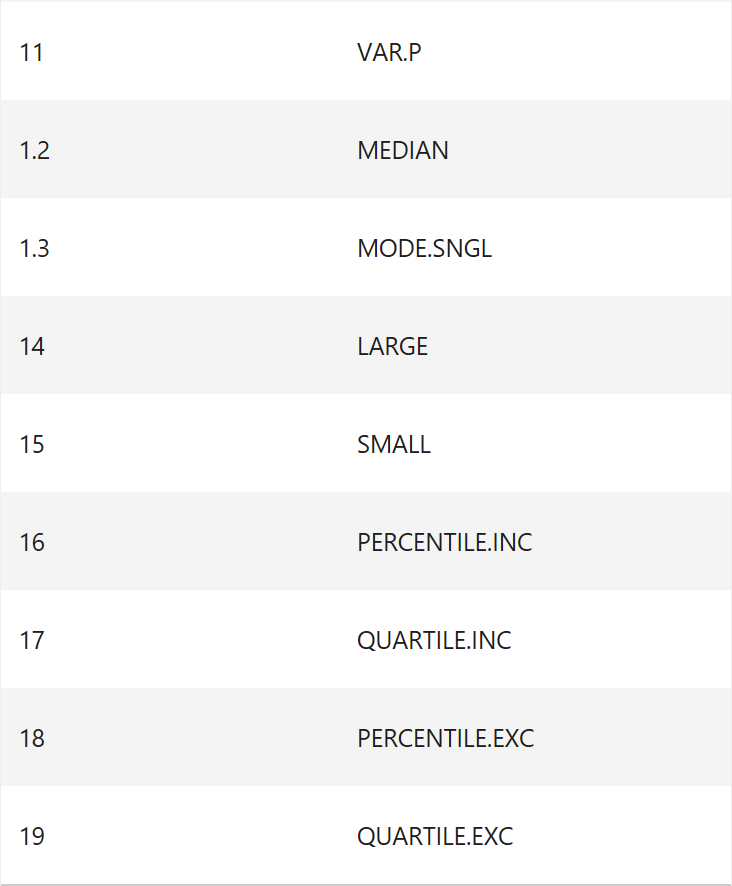Select number 18 in the table
732x886 pixels.
pos(32,738)
